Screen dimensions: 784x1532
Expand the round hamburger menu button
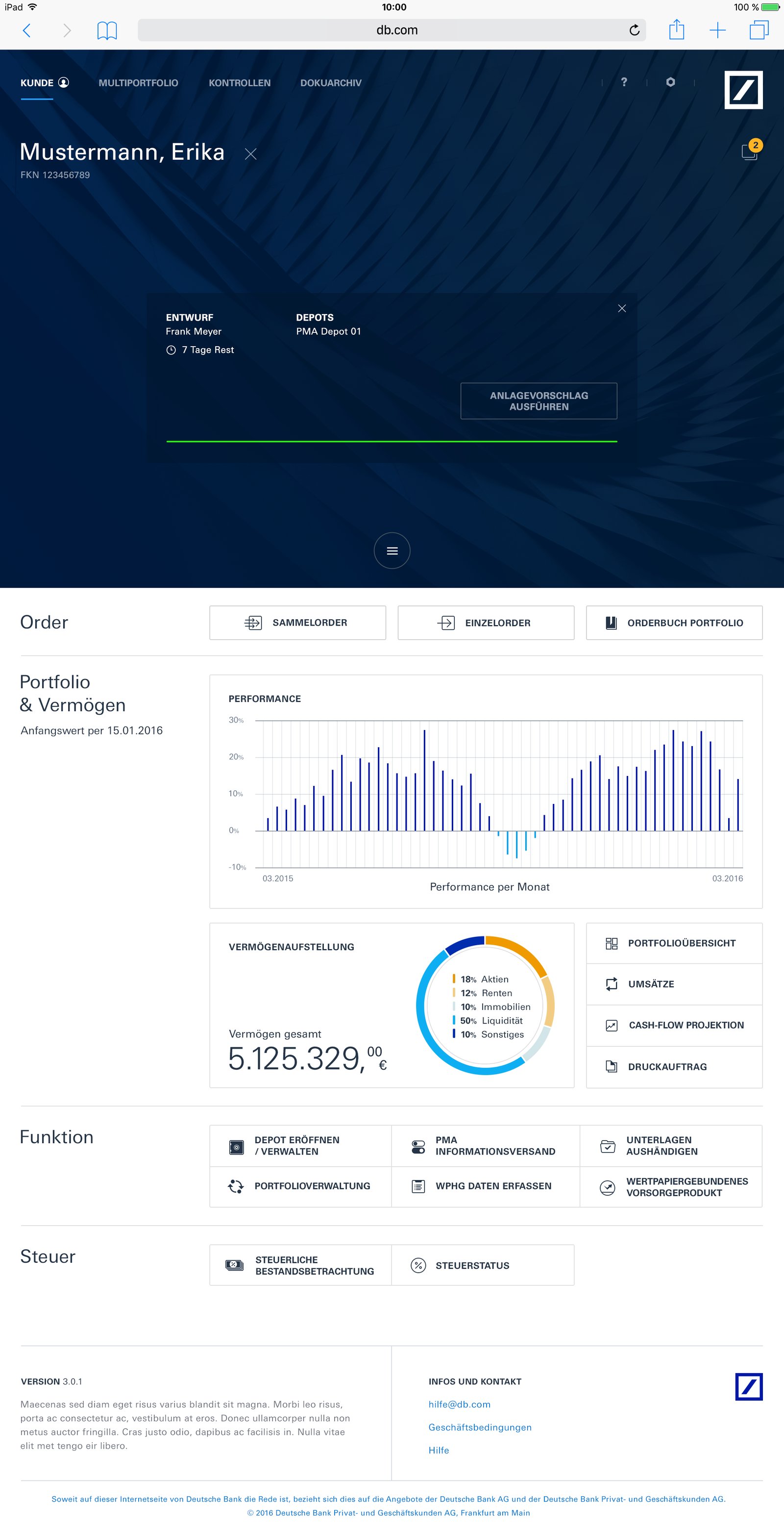[x=392, y=550]
